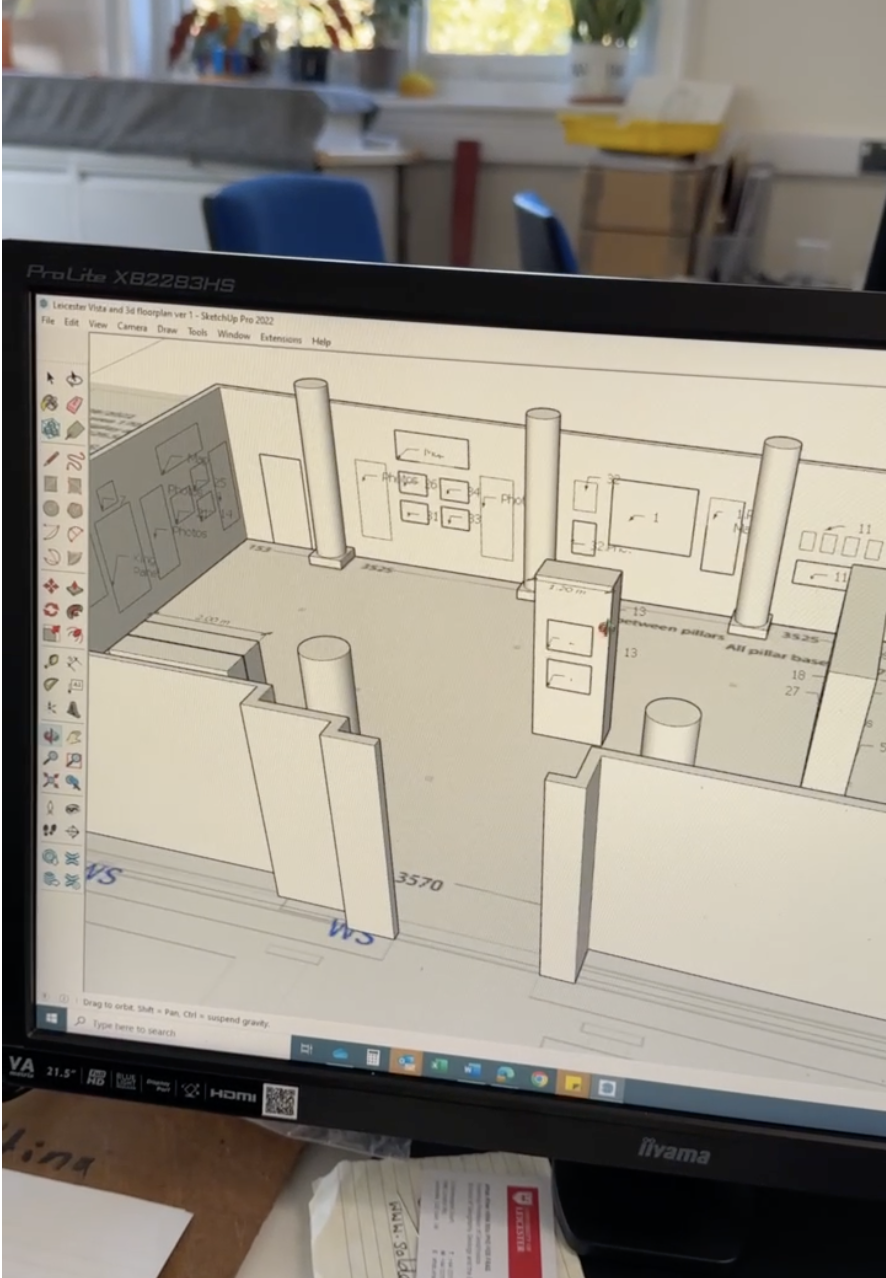Activate the Paint Bucket tool
The height and width of the screenshot is (1278, 886).
[51, 403]
